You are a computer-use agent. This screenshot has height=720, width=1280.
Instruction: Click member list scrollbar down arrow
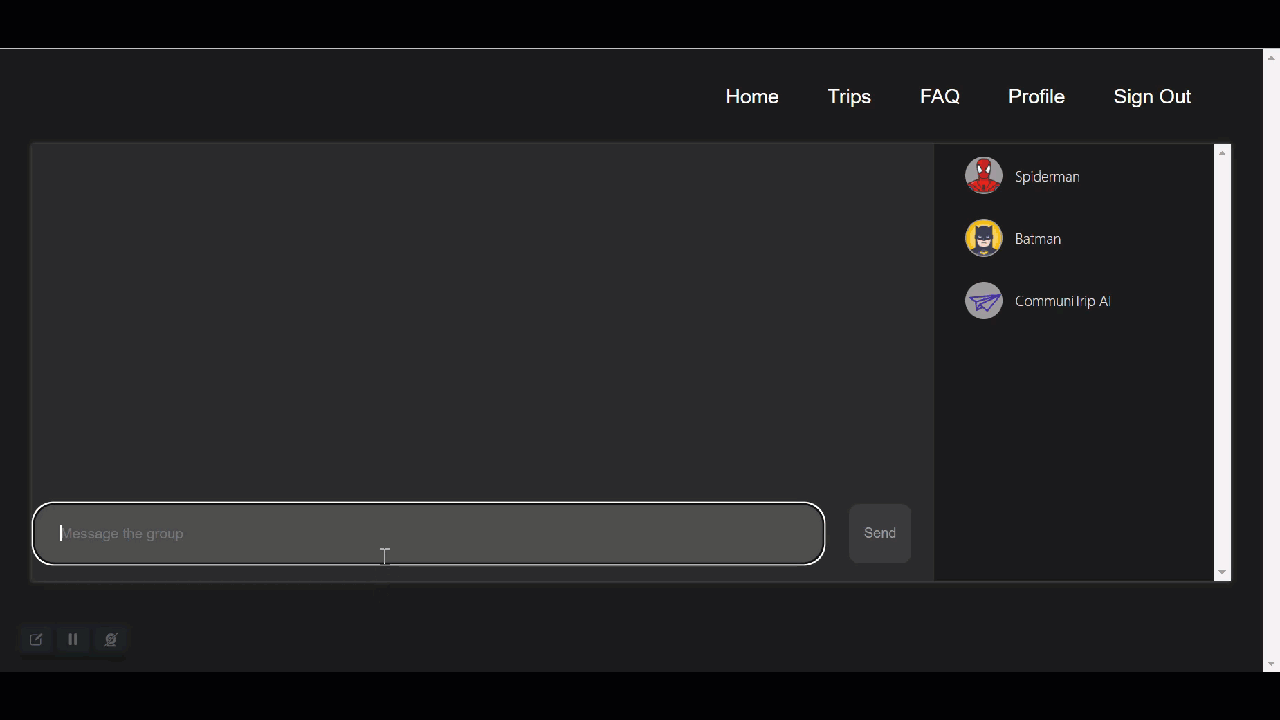coord(1222,572)
